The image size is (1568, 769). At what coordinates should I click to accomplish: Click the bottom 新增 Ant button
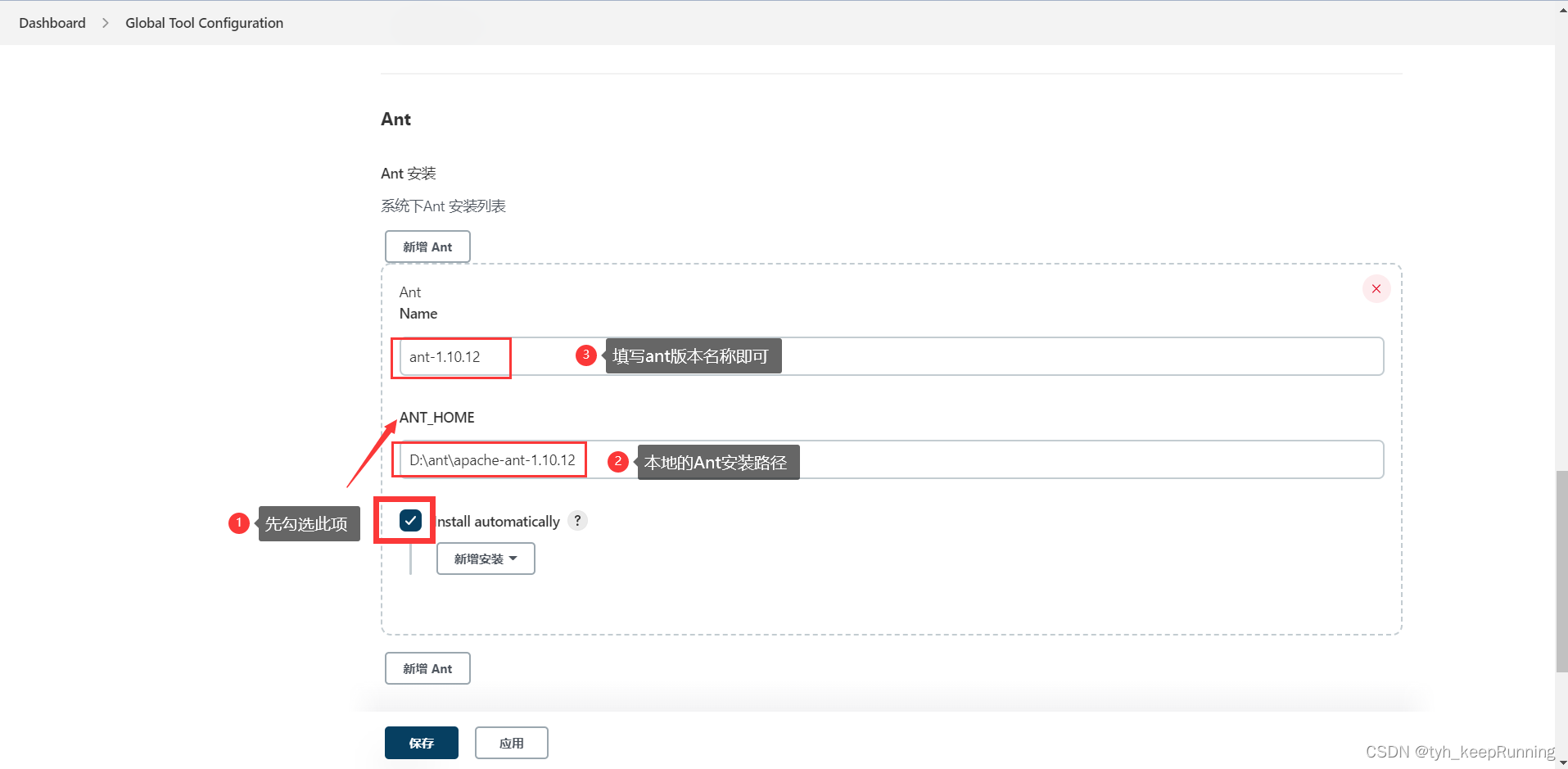click(x=427, y=668)
